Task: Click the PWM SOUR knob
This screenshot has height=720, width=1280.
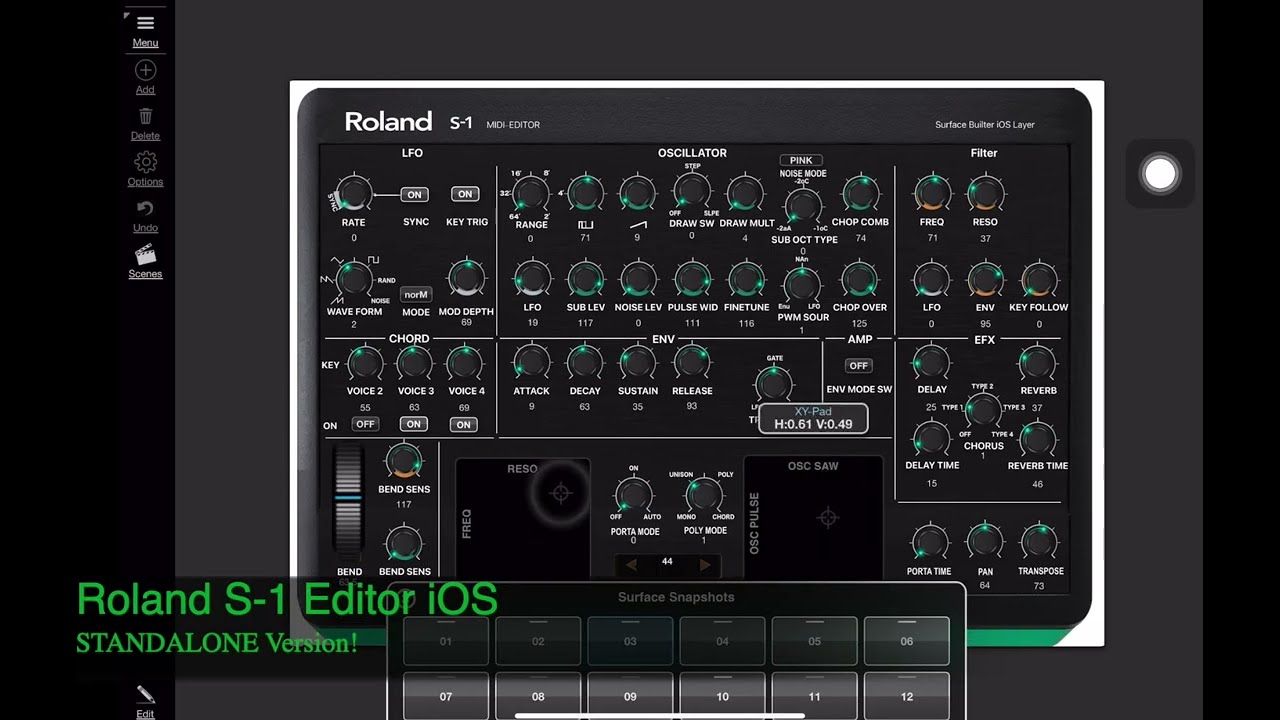Action: click(x=802, y=286)
